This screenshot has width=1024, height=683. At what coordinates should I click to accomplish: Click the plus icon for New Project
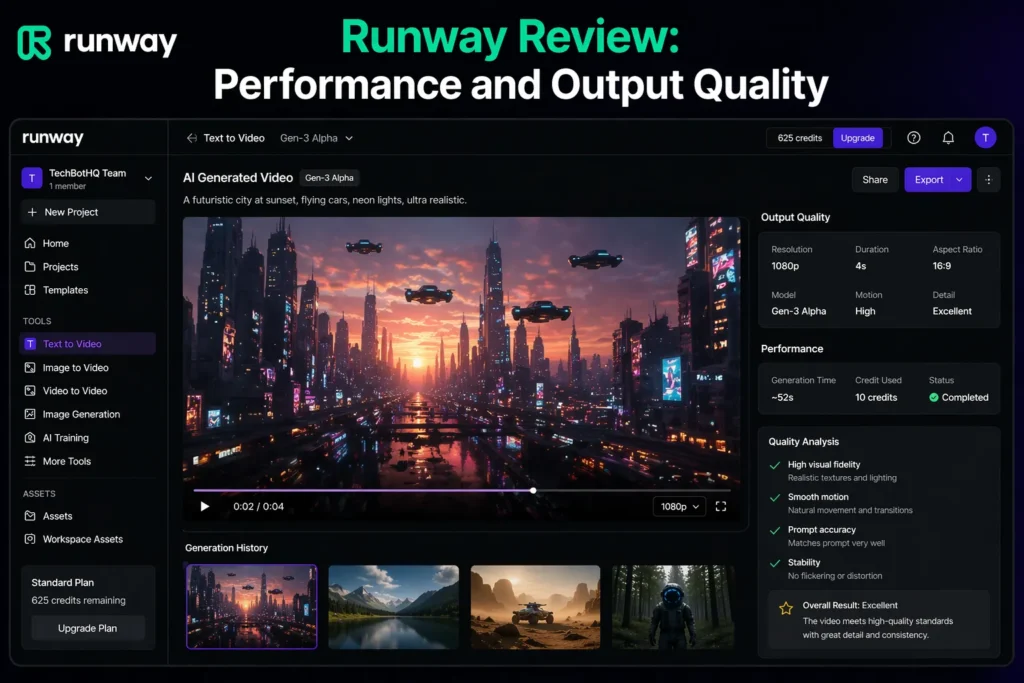click(32, 212)
